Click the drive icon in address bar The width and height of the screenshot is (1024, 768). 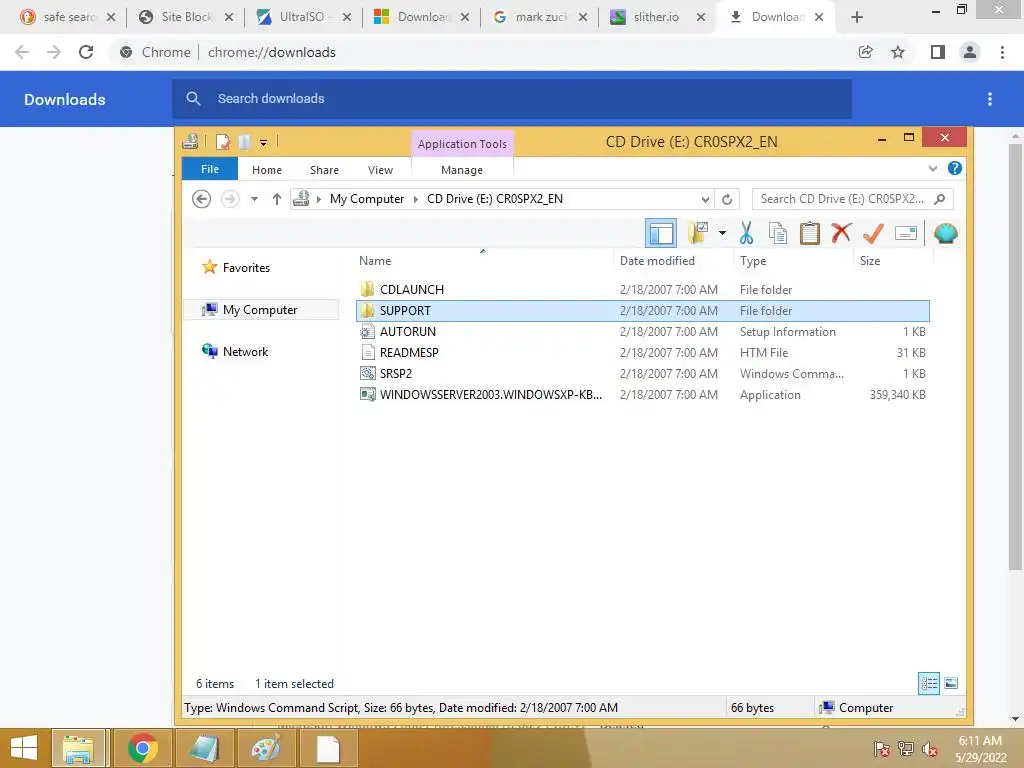point(301,199)
